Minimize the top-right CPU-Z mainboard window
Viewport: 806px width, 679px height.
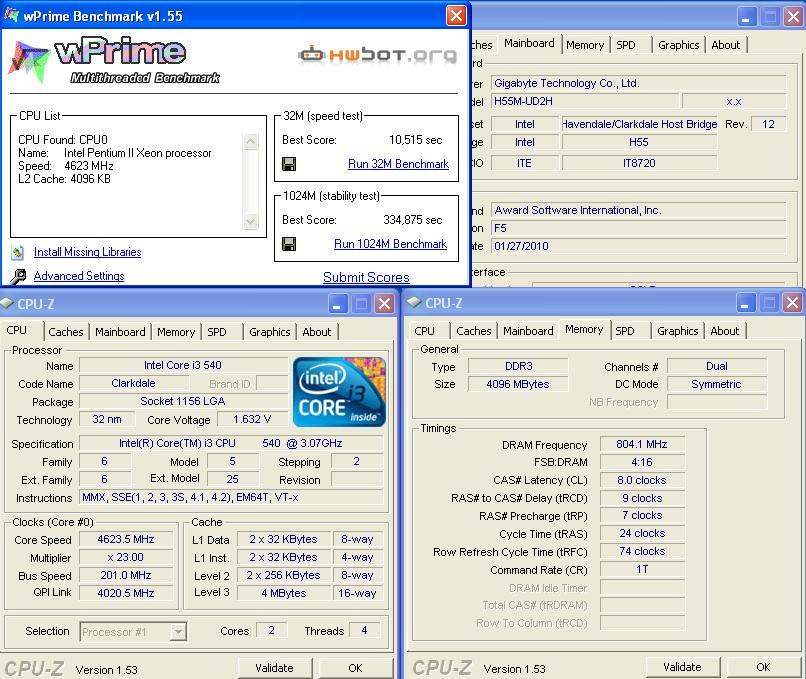[746, 17]
